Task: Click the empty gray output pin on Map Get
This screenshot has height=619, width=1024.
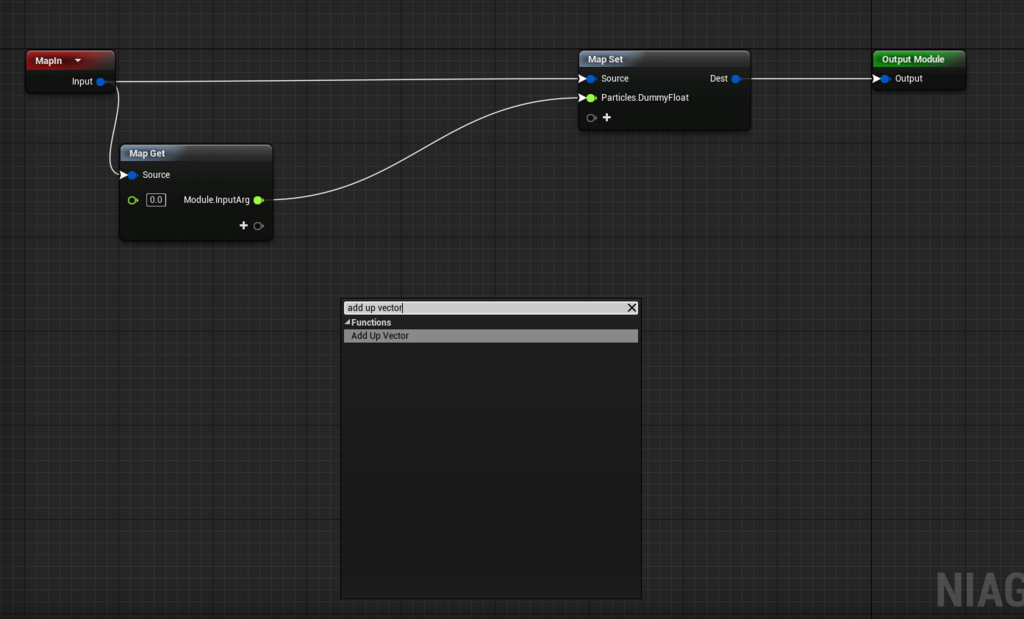Action: [259, 226]
